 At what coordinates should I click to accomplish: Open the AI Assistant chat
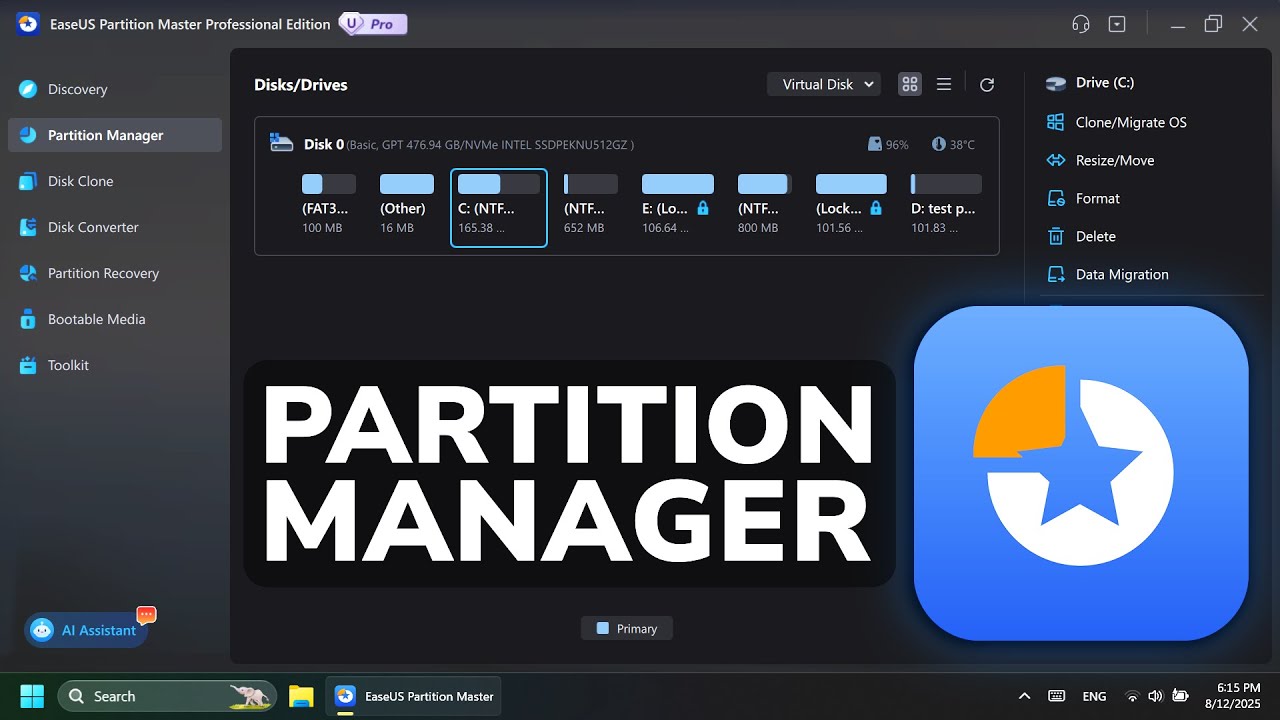click(86, 630)
